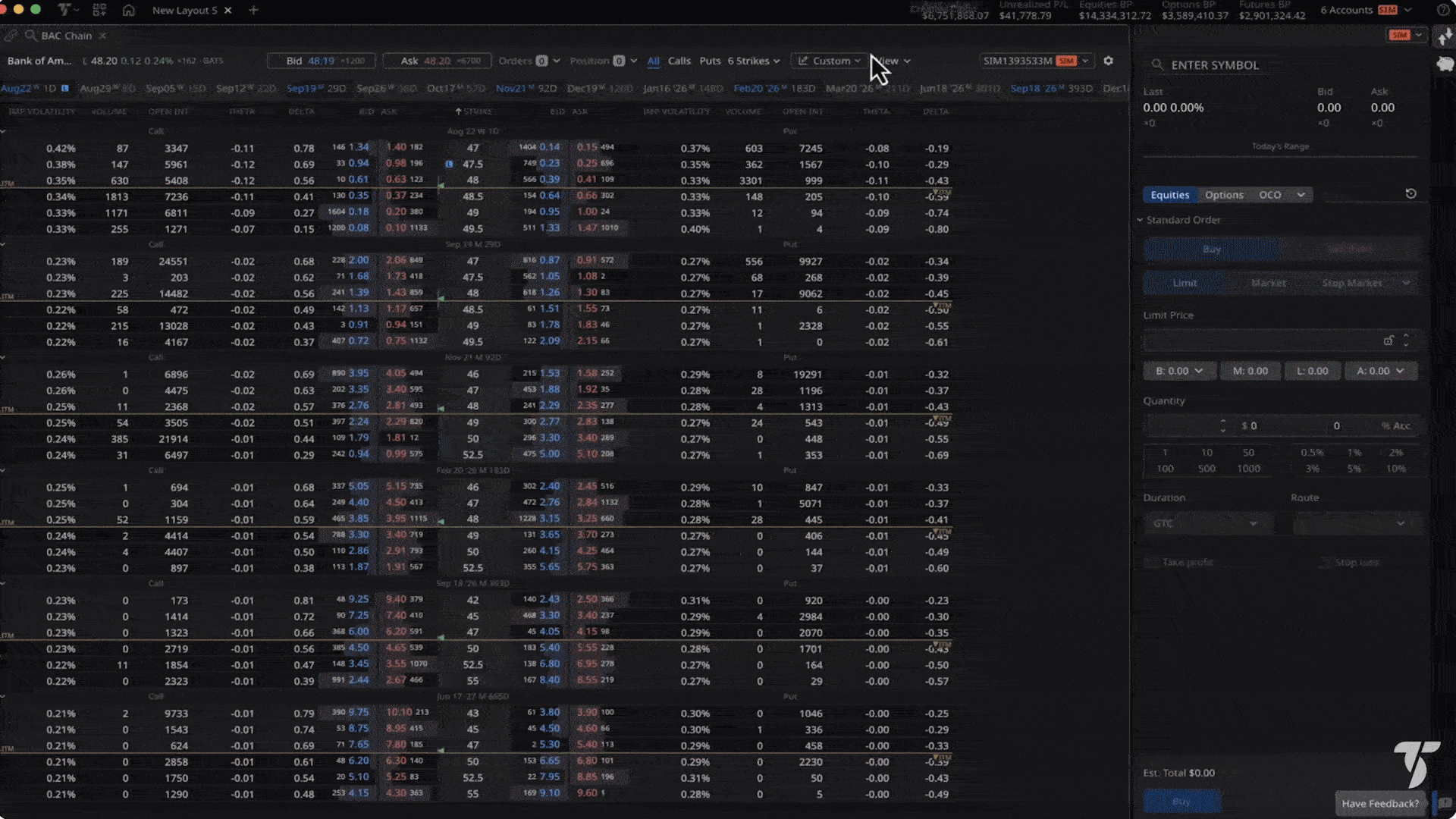Open the Custom columns dropdown
This screenshot has height=819, width=1456.
pos(830,61)
